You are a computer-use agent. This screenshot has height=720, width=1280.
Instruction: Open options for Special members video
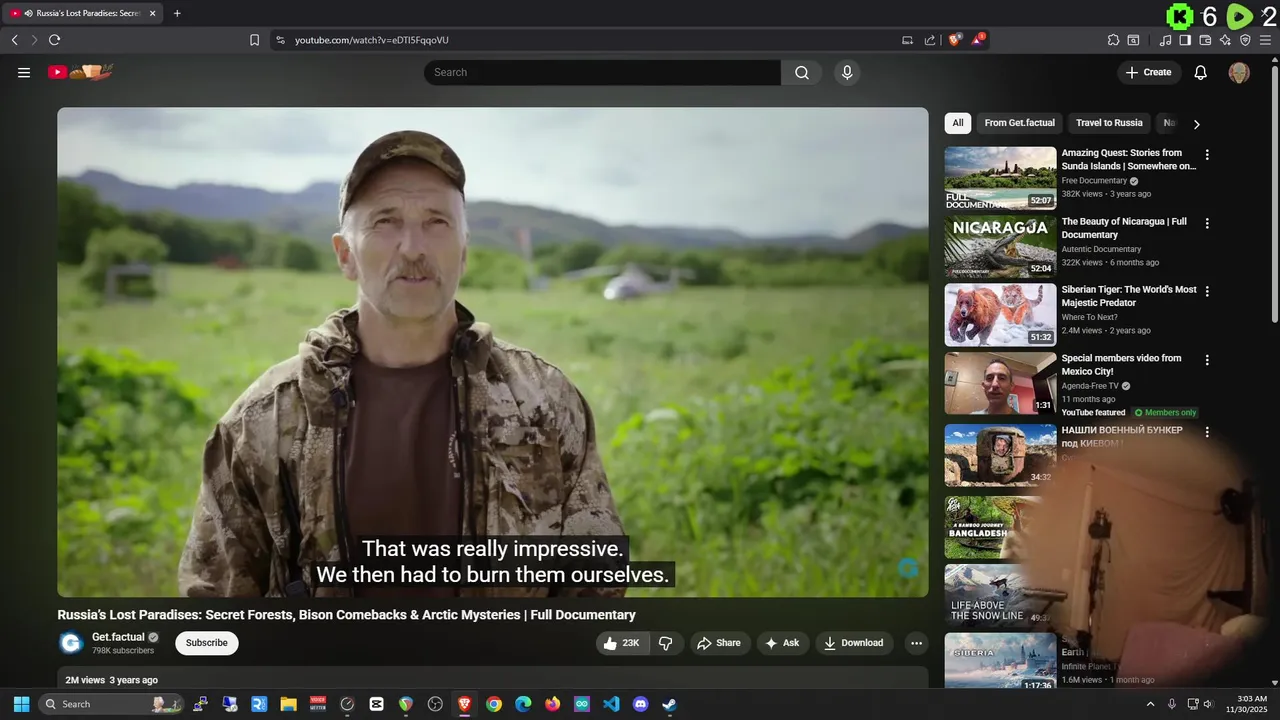1207,359
